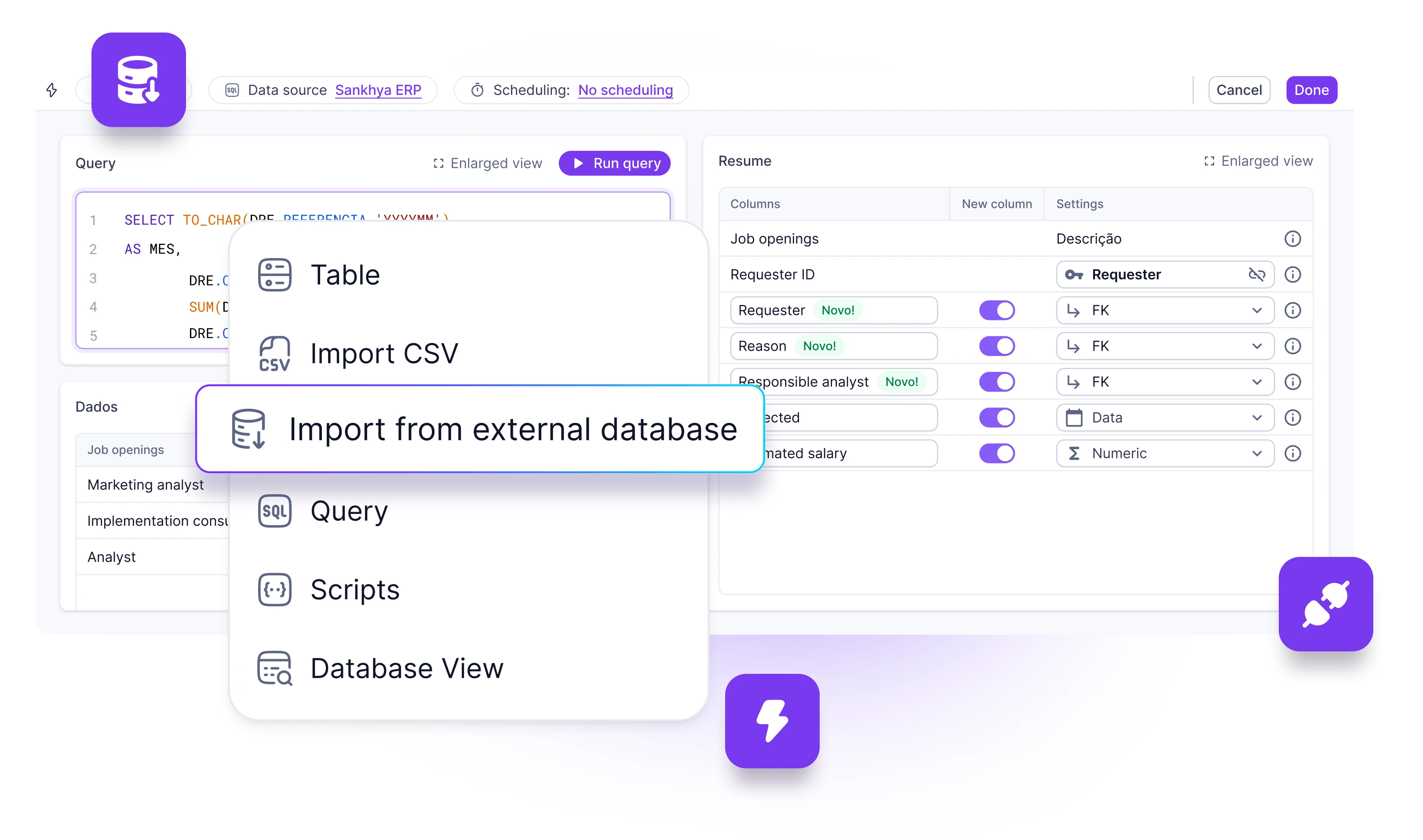
Task: Open the Numeric type dropdown
Action: click(1165, 453)
